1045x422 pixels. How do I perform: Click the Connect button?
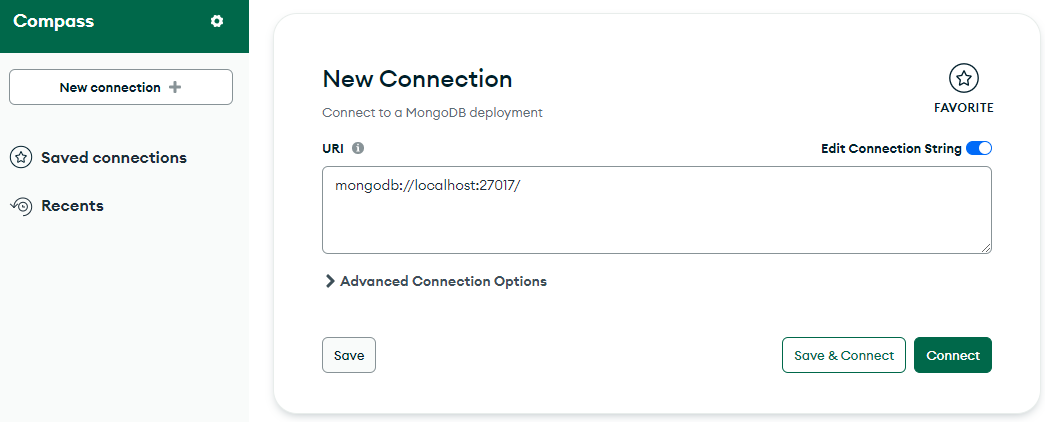[953, 355]
